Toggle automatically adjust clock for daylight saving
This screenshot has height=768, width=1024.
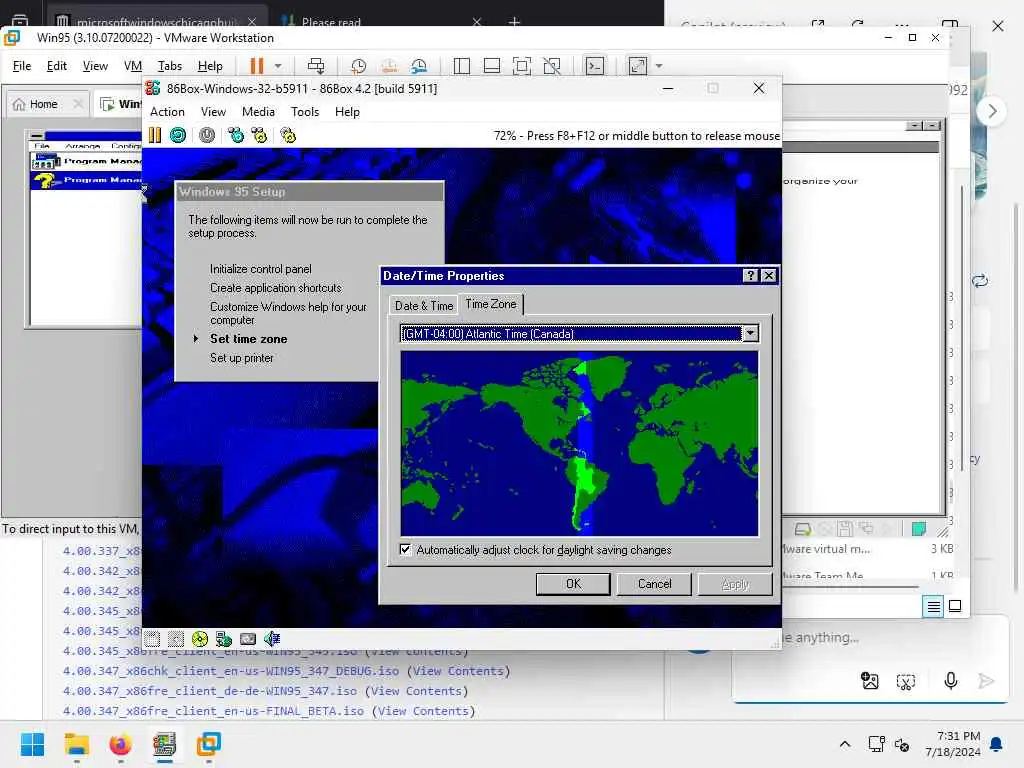click(406, 549)
